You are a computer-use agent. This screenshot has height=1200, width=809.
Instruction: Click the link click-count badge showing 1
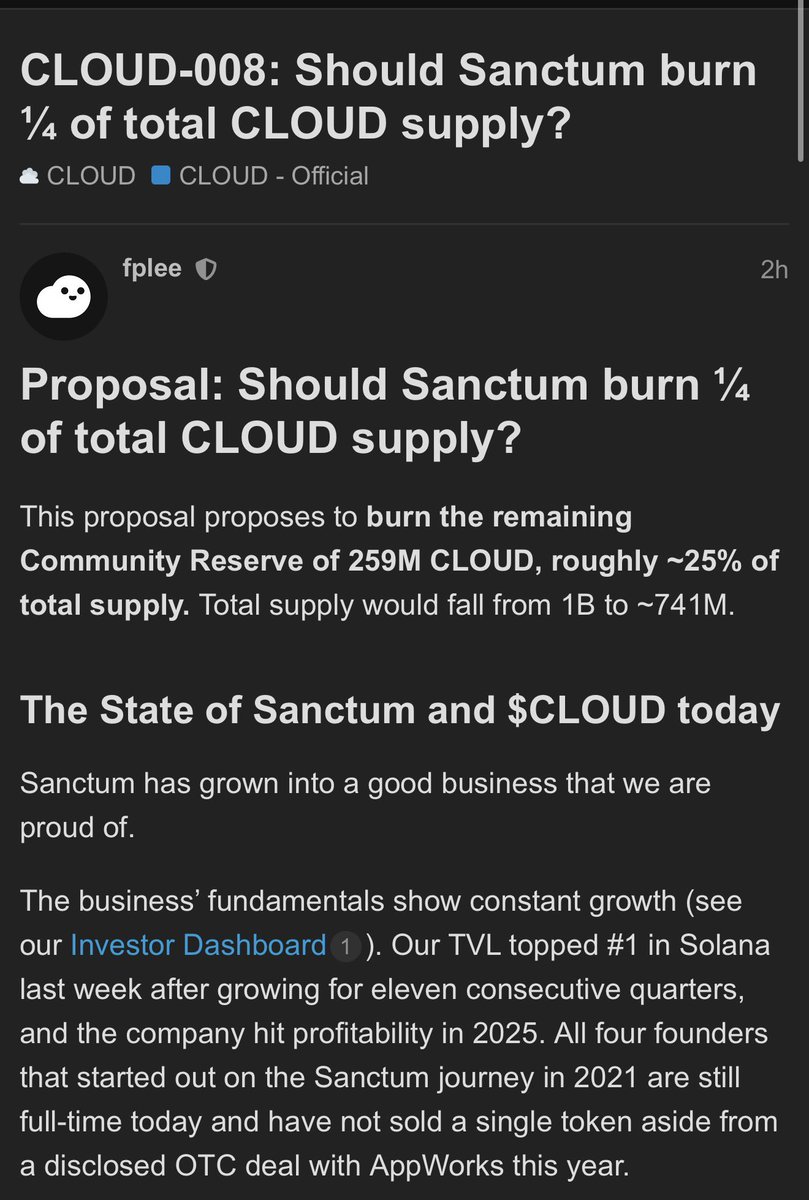[345, 946]
